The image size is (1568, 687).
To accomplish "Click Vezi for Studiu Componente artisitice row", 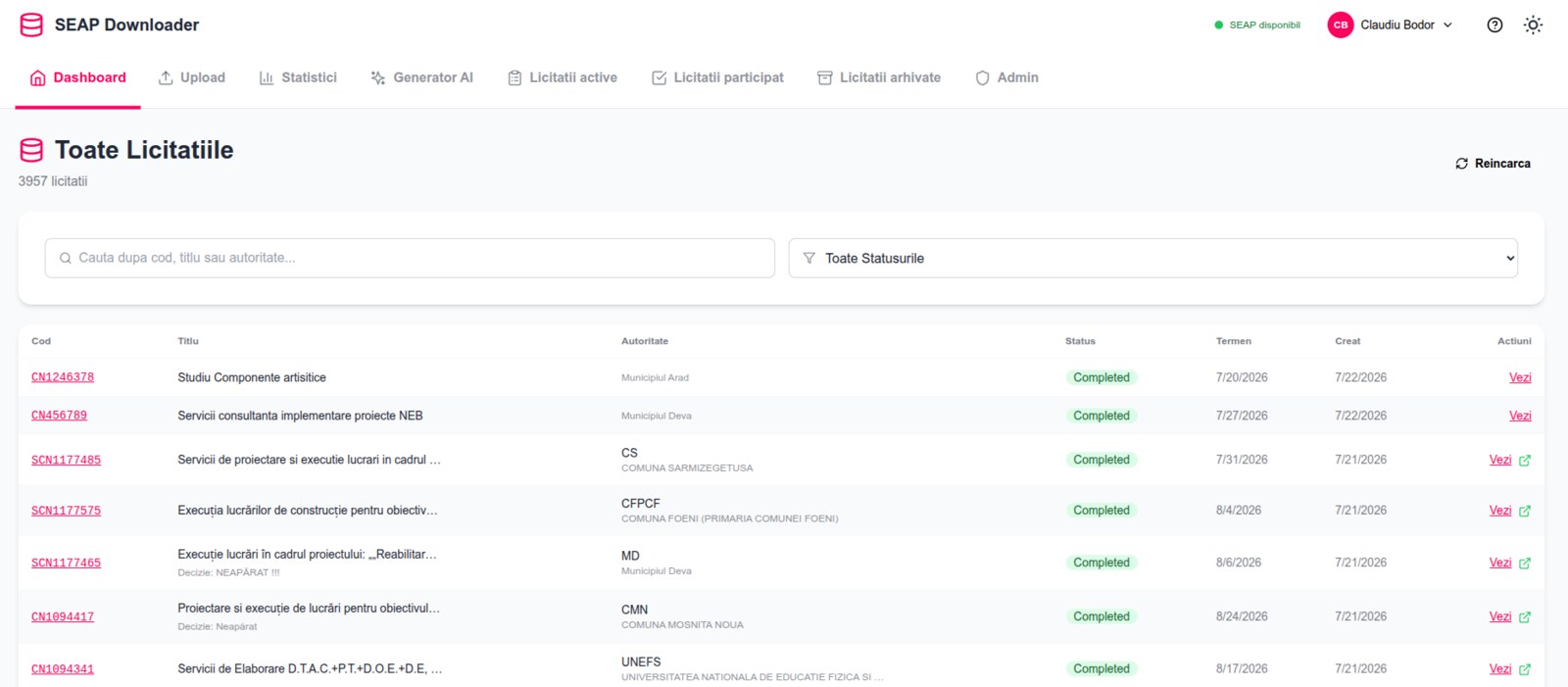I will (1520, 377).
